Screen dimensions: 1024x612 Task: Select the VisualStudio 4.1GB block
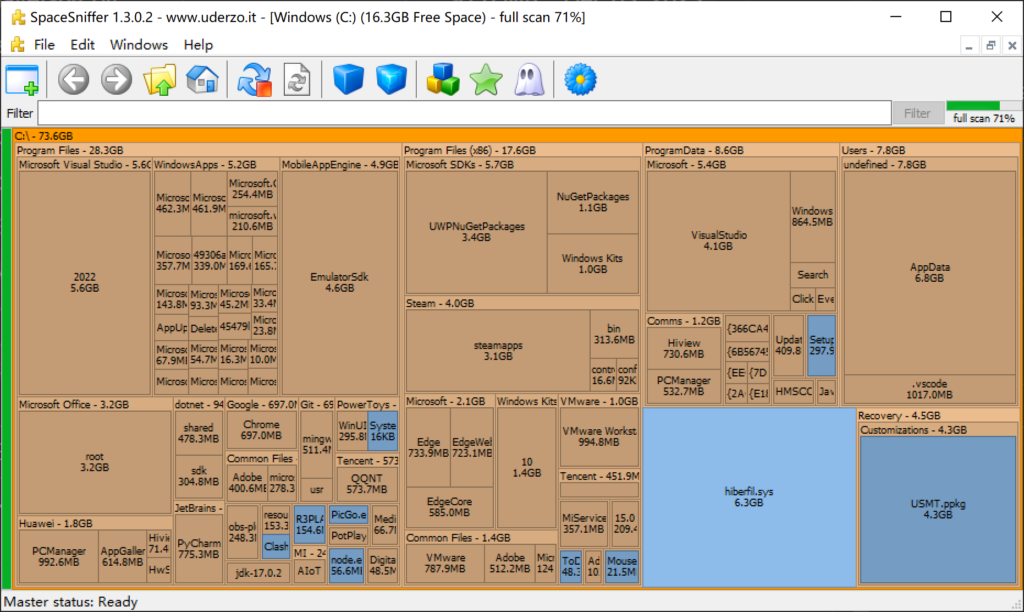pyautogui.click(x=718, y=240)
